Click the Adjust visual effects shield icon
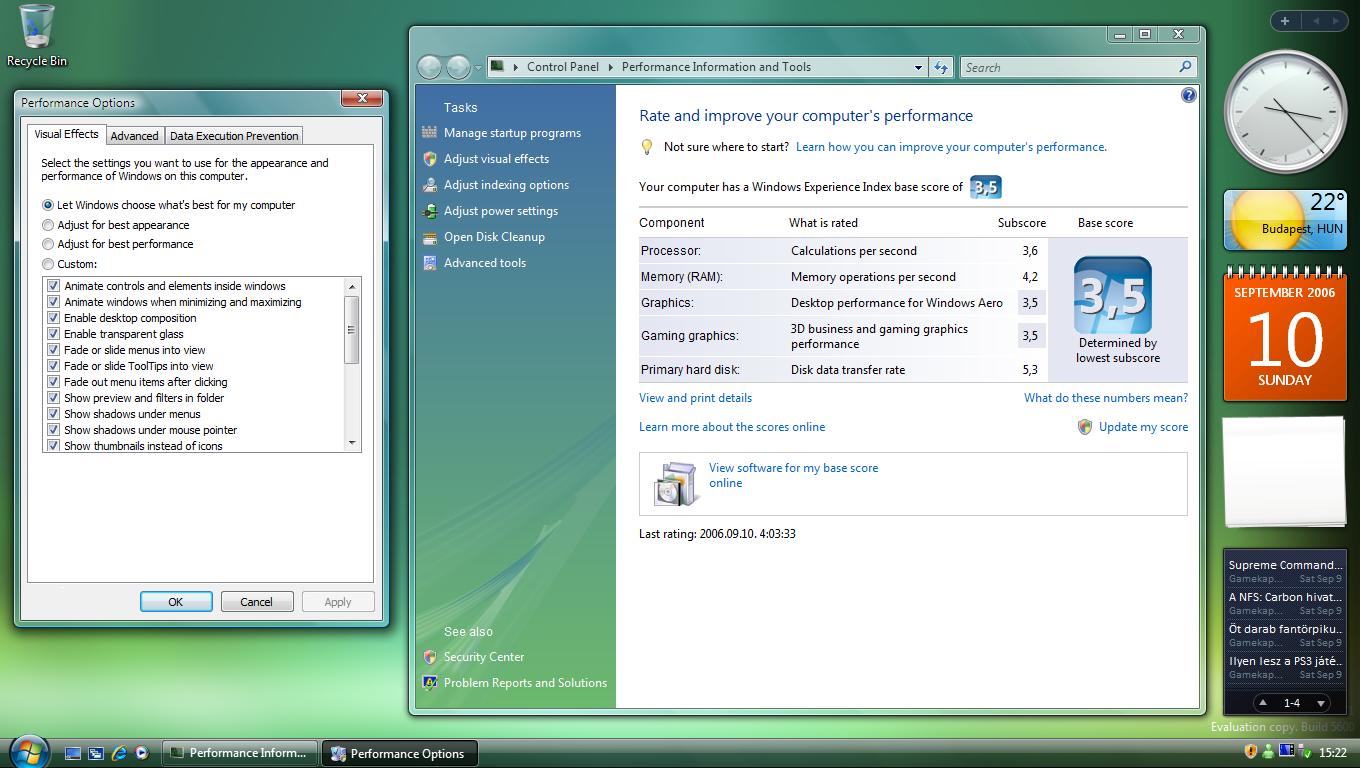 pos(430,159)
